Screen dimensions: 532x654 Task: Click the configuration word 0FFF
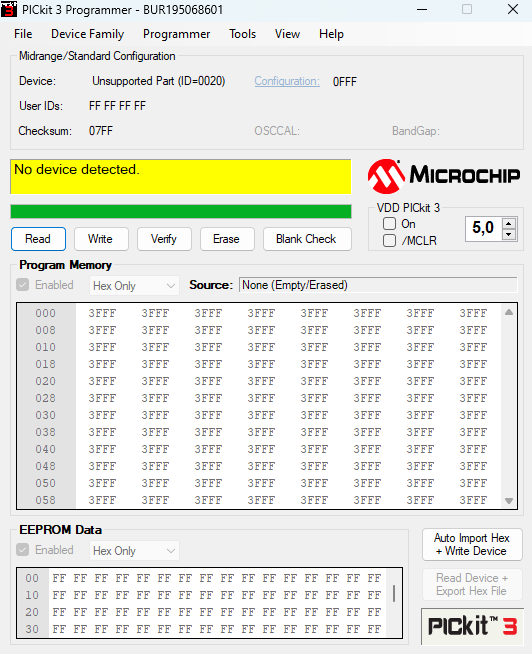pyautogui.click(x=345, y=82)
